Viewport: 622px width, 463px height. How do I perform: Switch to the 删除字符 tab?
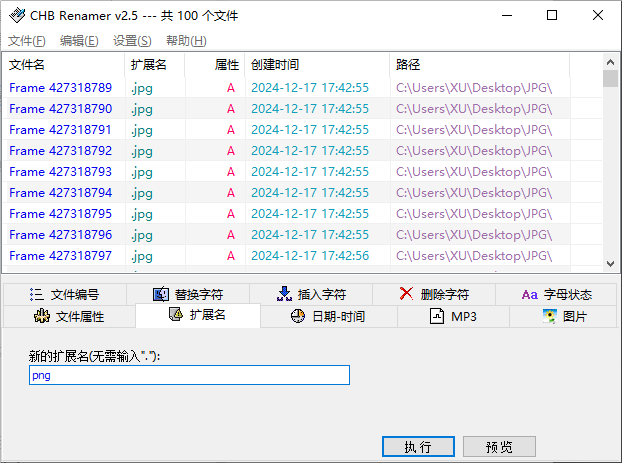434,294
